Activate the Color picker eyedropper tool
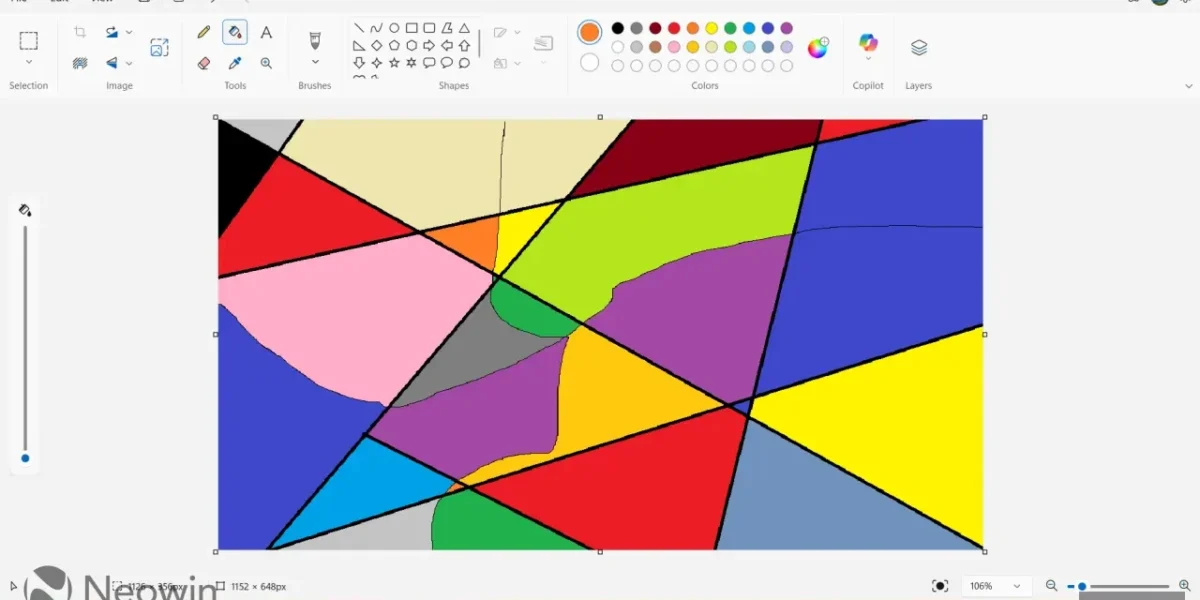Screen dimensions: 1200x600 pos(235,63)
